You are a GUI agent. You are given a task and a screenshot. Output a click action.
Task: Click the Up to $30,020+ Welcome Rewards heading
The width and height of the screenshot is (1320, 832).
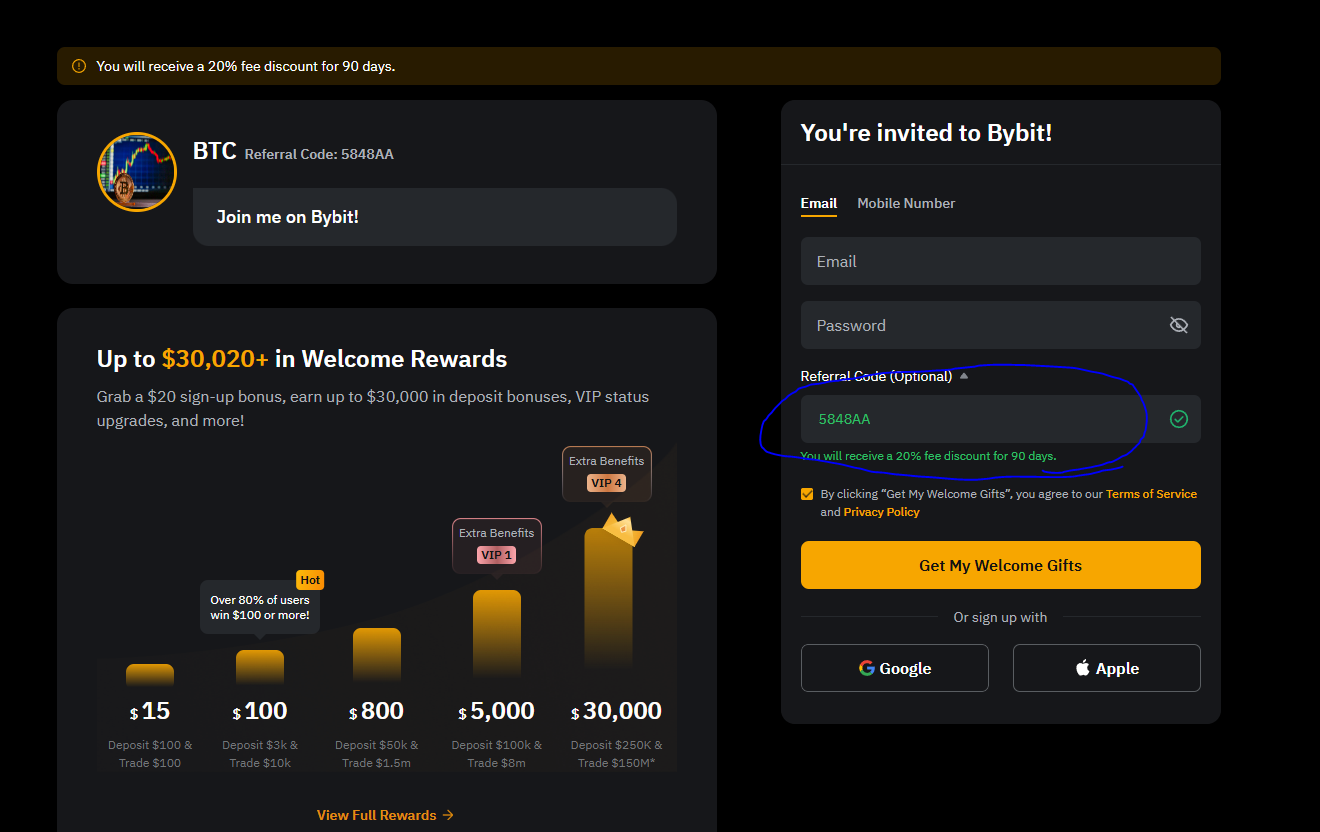click(302, 359)
